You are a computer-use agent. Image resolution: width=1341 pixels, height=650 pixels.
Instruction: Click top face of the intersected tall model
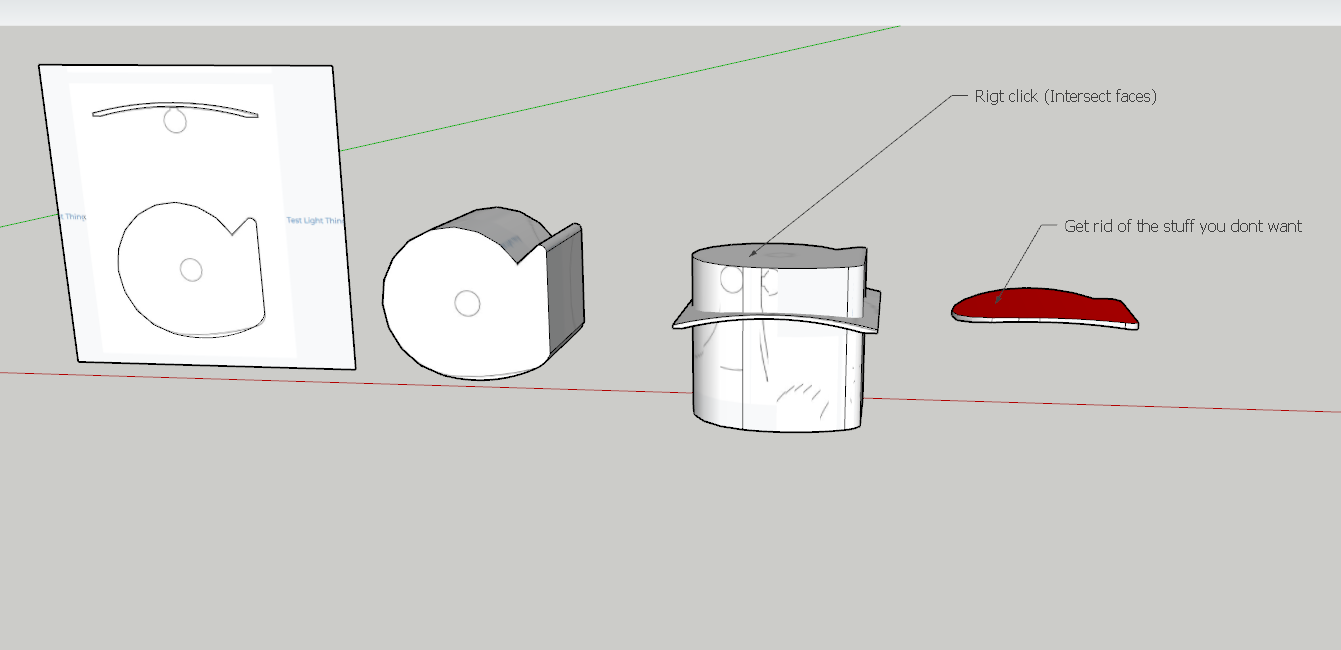800,257
